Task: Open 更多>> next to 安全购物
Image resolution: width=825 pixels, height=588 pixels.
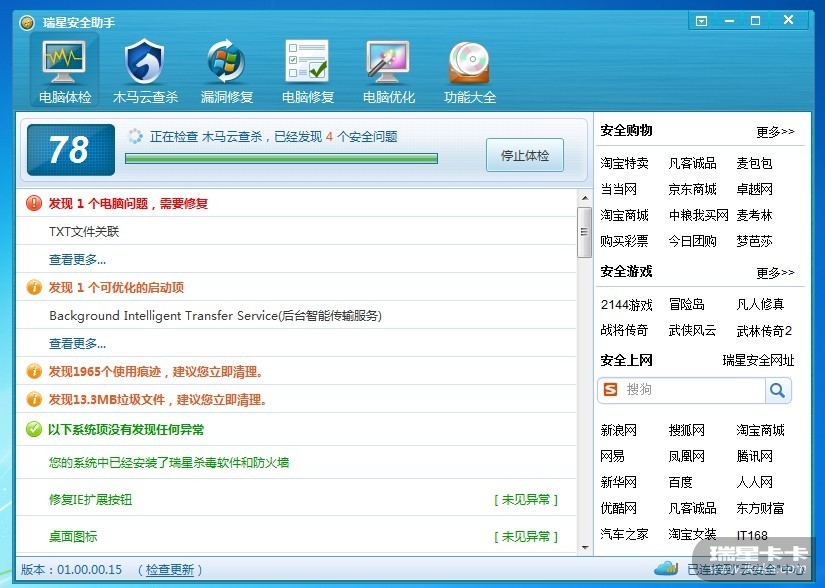Action: (775, 131)
